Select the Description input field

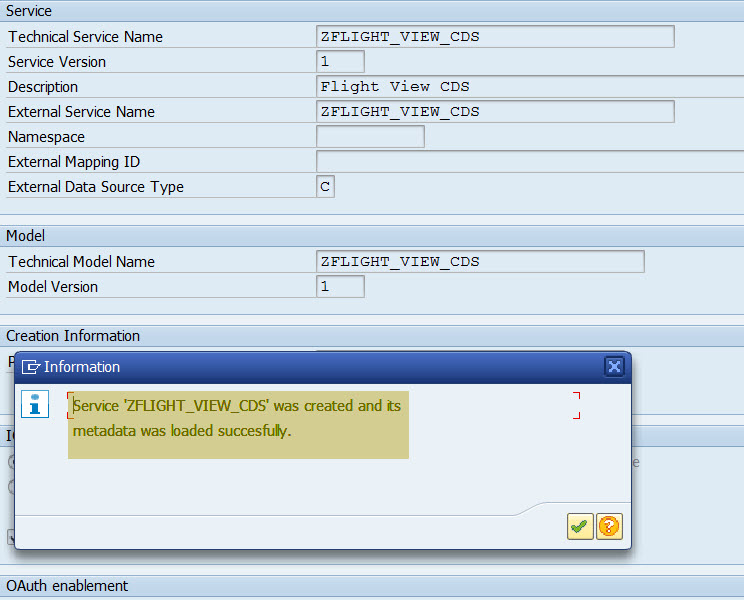click(530, 87)
